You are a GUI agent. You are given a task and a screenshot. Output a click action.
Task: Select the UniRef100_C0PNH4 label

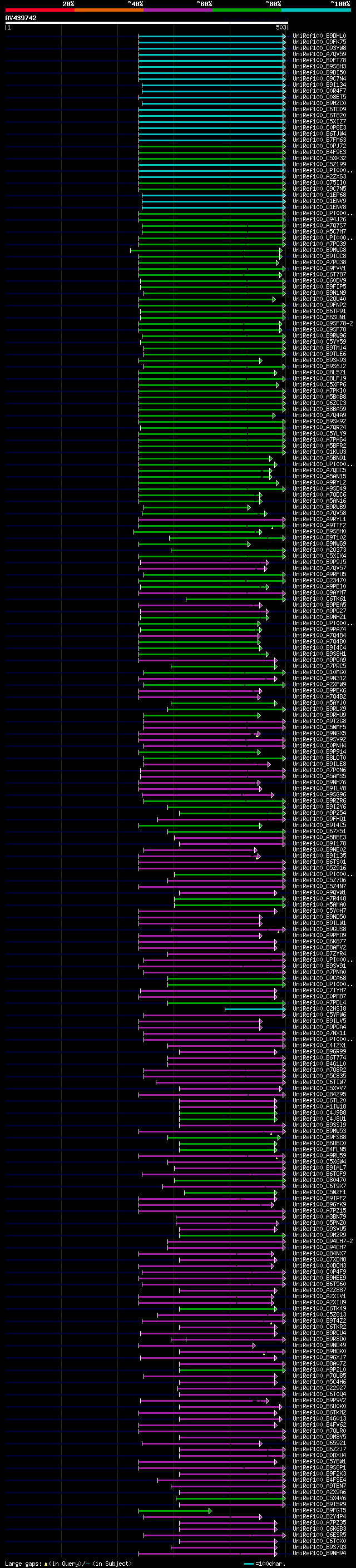319,746
